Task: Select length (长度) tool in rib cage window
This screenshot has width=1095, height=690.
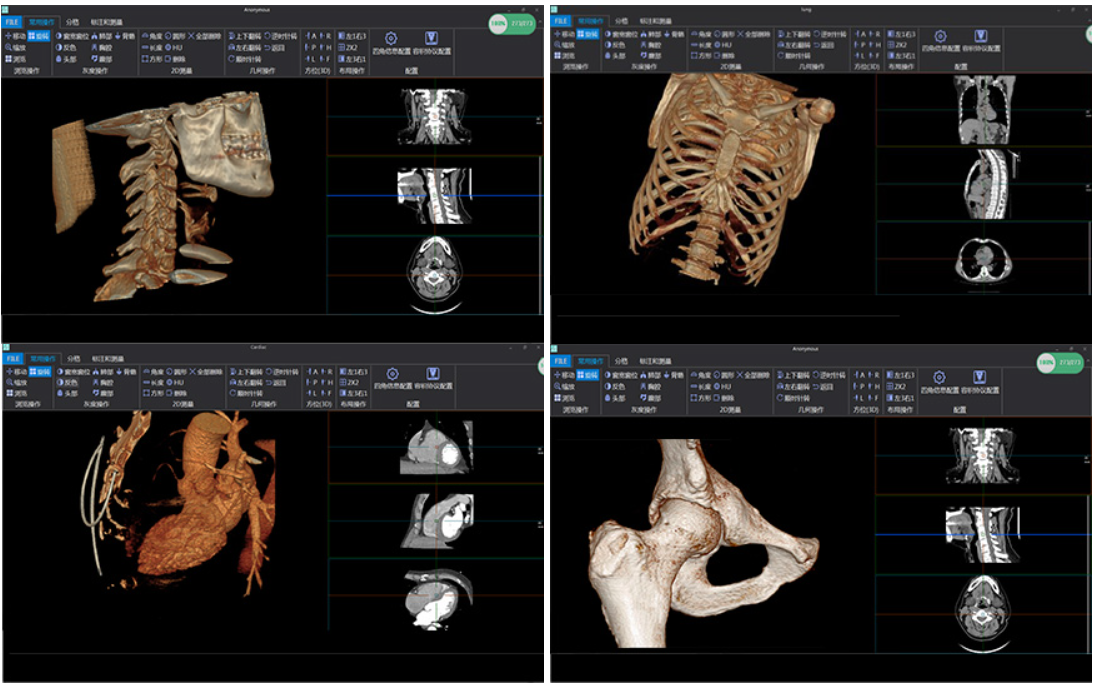Action: click(x=700, y=45)
